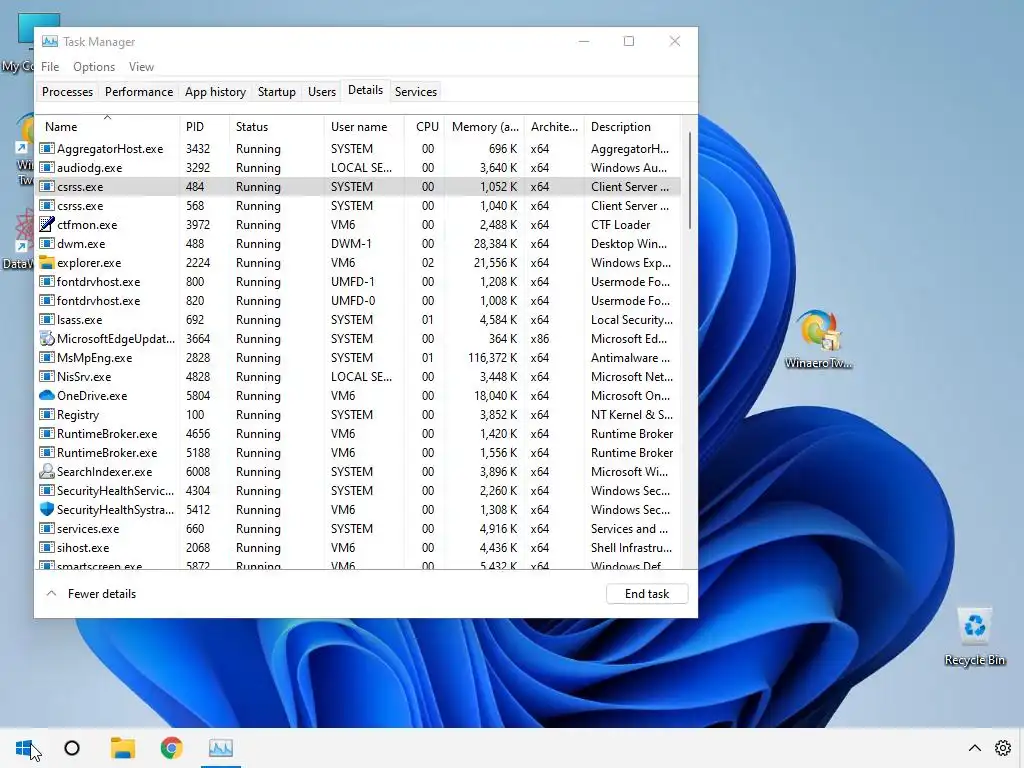Image resolution: width=1024 pixels, height=768 pixels.
Task: Sort by the Description column header
Action: click(x=632, y=127)
